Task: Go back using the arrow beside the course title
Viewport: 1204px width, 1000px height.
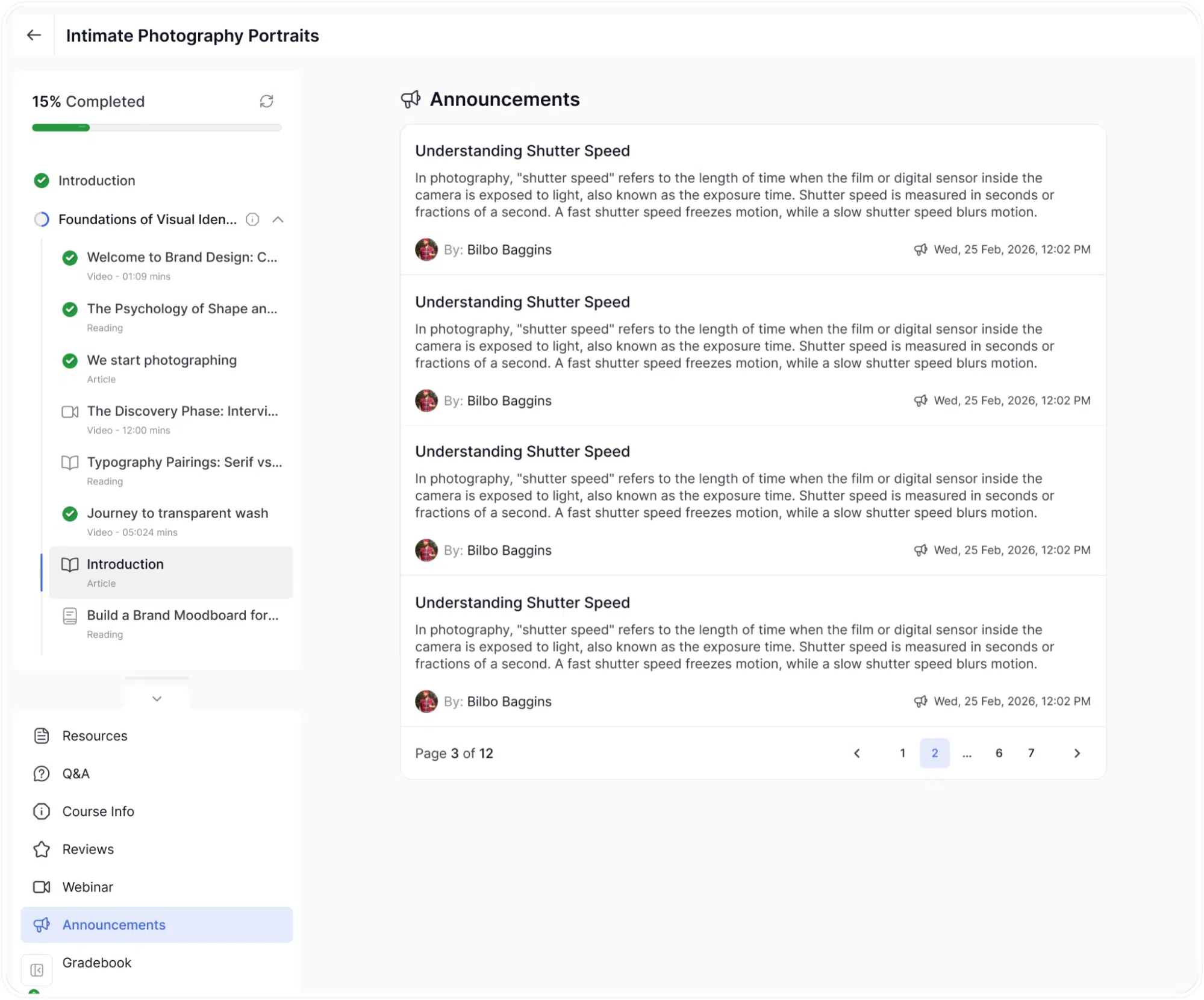Action: [34, 36]
